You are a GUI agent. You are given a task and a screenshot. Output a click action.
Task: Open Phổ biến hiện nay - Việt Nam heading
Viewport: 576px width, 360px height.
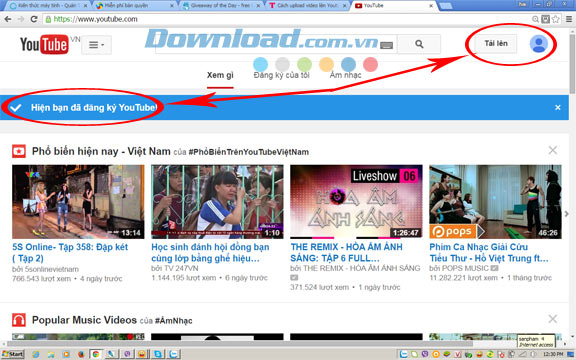101,151
